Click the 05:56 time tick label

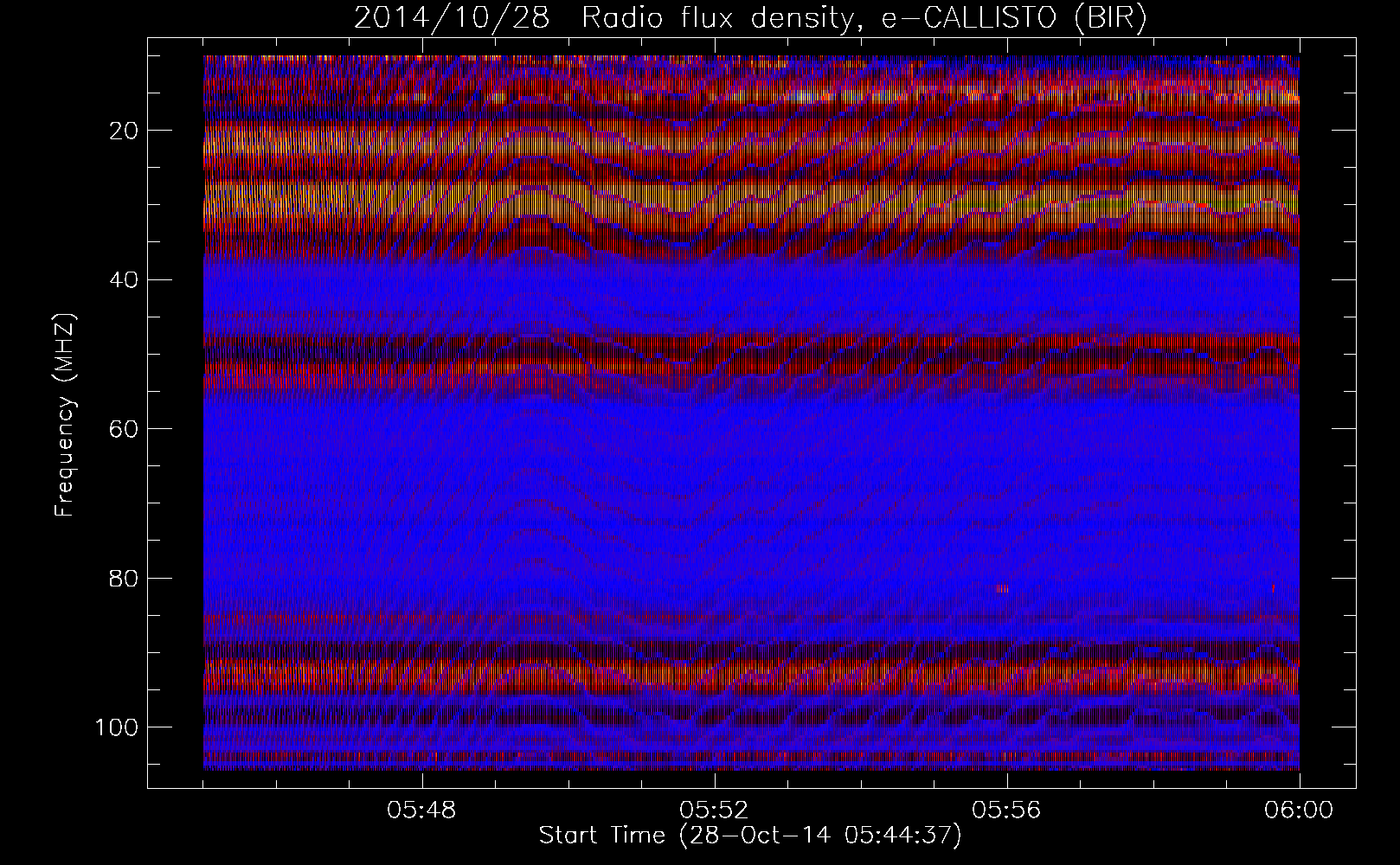click(1006, 811)
